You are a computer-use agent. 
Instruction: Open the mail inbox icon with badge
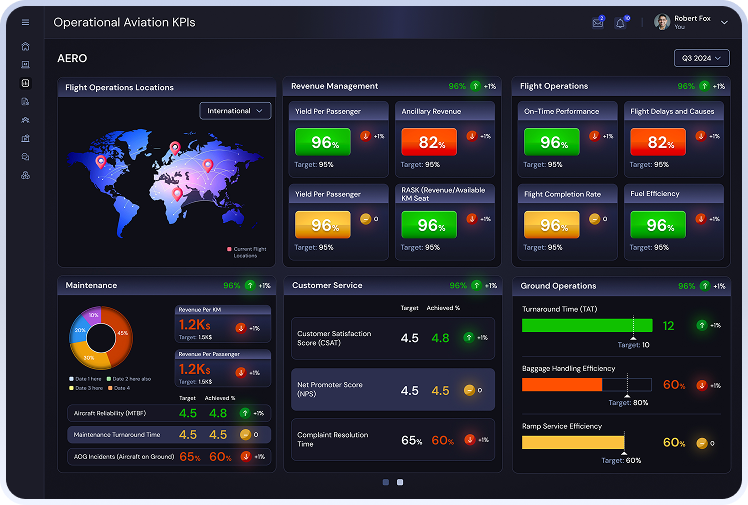click(598, 22)
